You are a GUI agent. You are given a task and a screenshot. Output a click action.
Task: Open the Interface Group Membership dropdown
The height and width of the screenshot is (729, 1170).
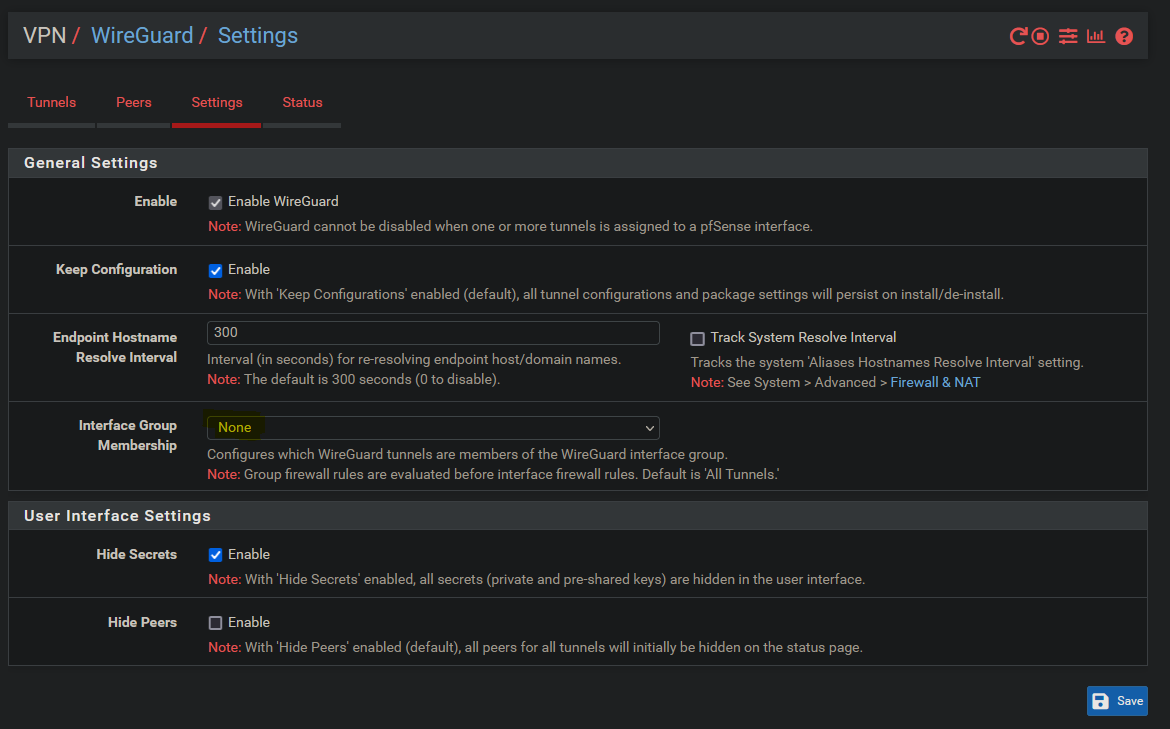[x=433, y=428]
